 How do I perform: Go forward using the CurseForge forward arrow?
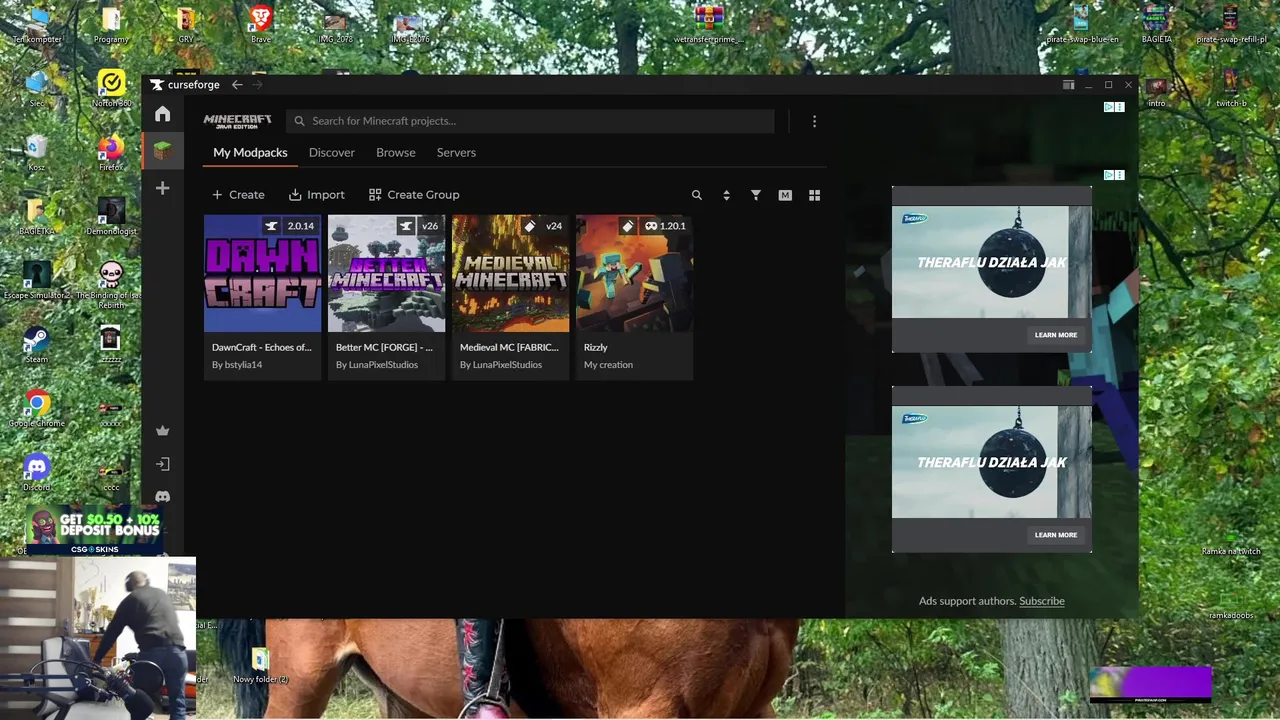(x=257, y=85)
